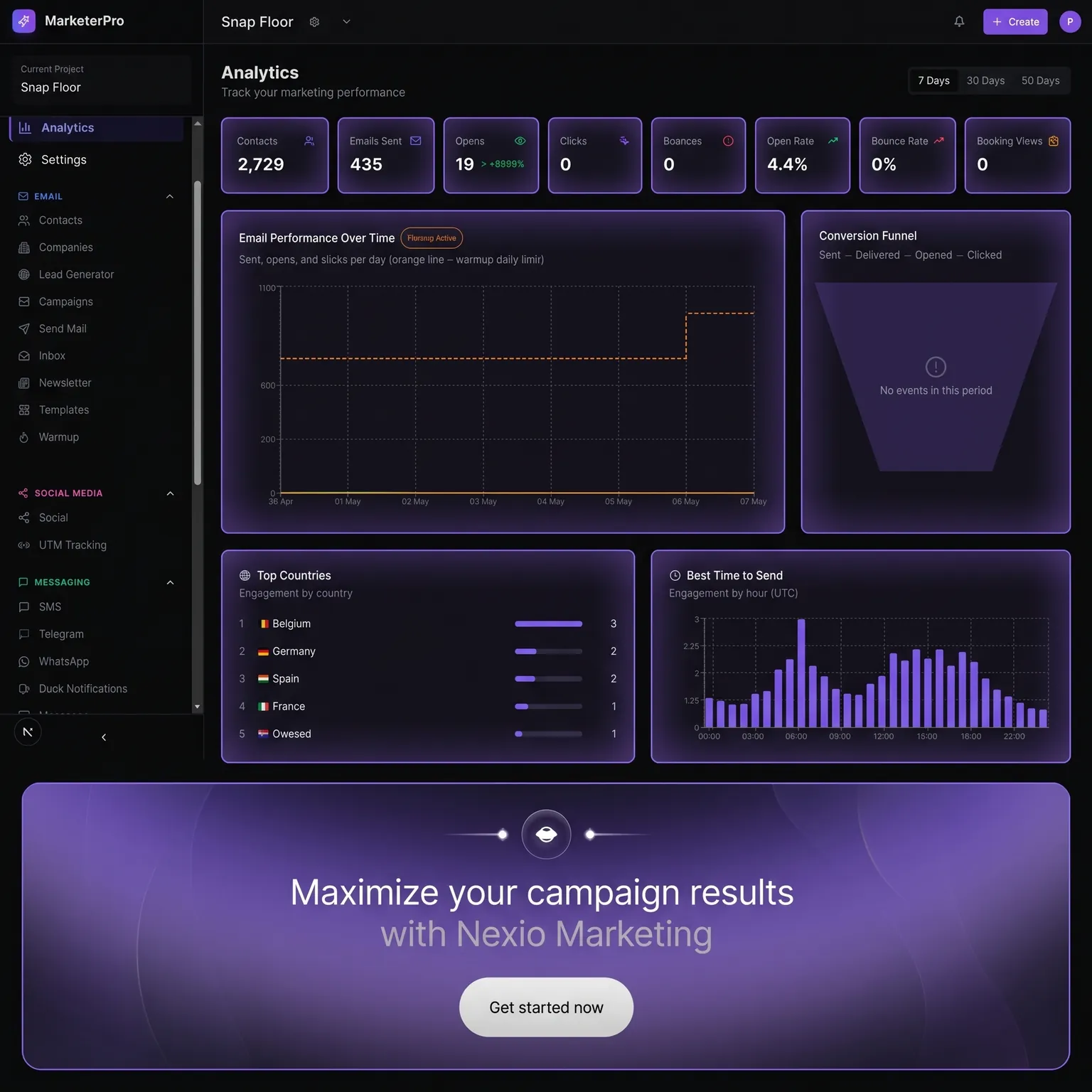
Task: Open UTM Tracking page
Action: [73, 545]
